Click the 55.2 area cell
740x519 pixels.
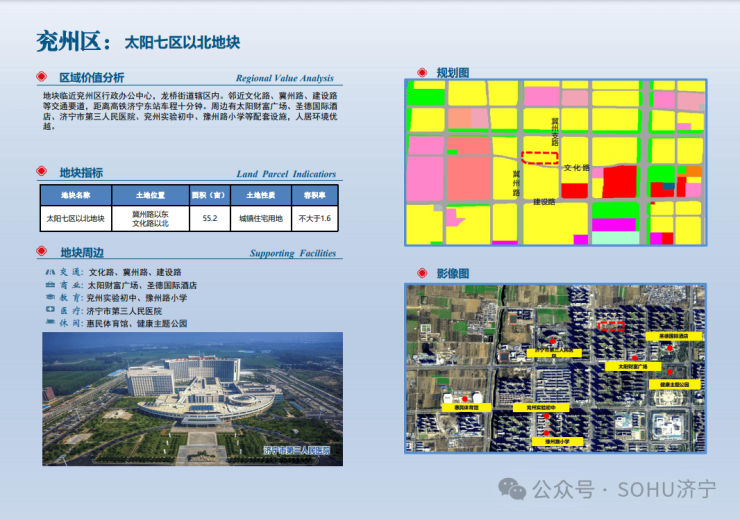pyautogui.click(x=210, y=218)
